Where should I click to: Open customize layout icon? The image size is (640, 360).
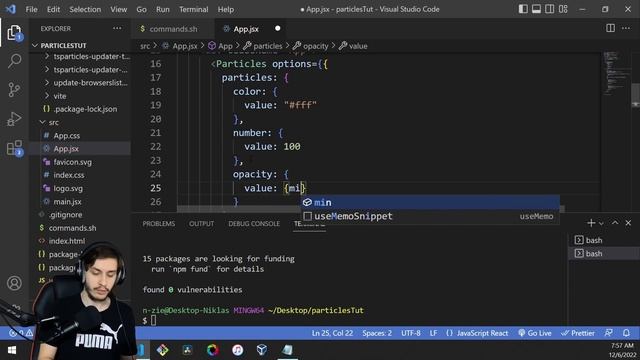(563, 9)
